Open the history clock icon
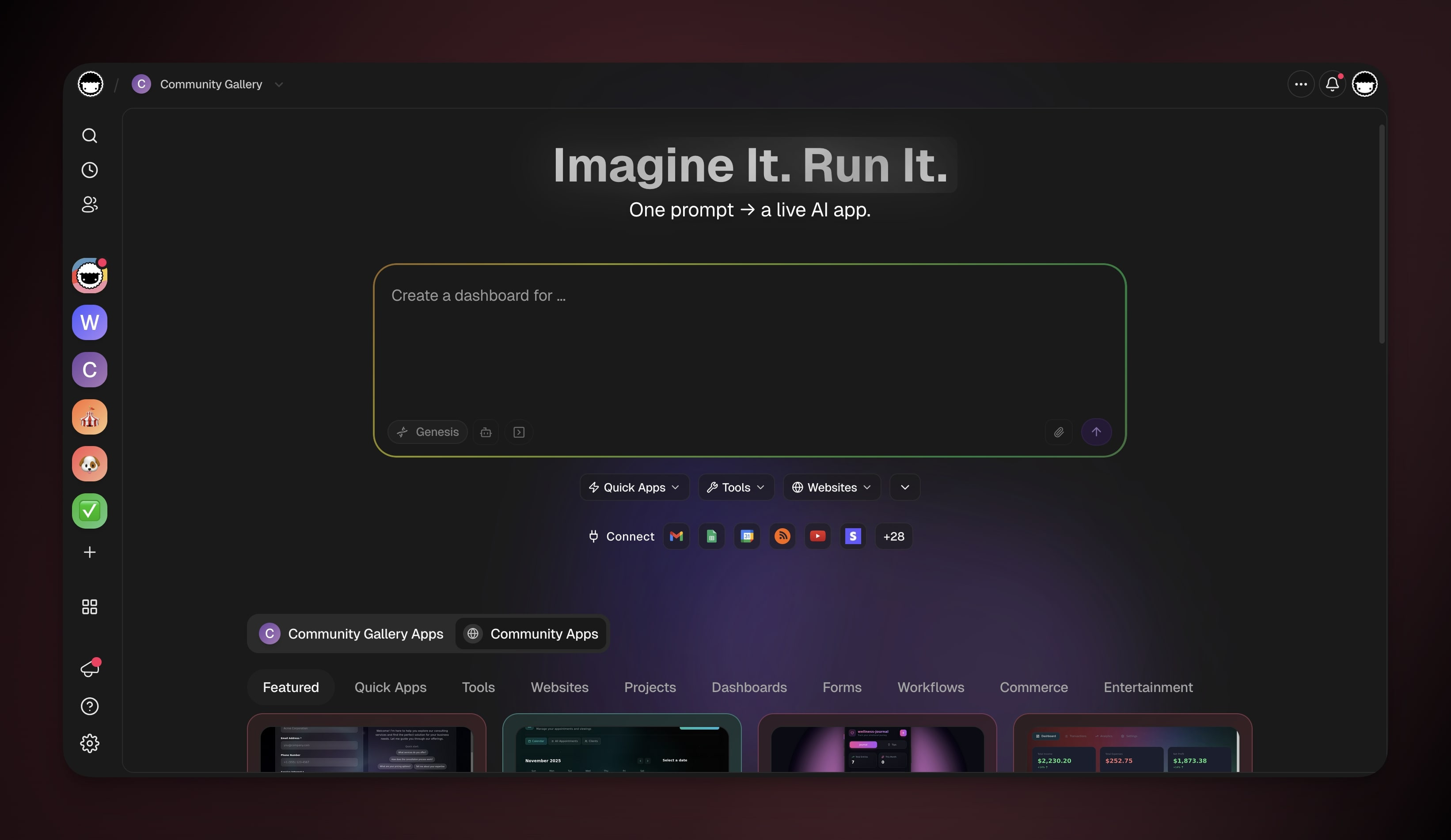The width and height of the screenshot is (1451, 840). [89, 170]
